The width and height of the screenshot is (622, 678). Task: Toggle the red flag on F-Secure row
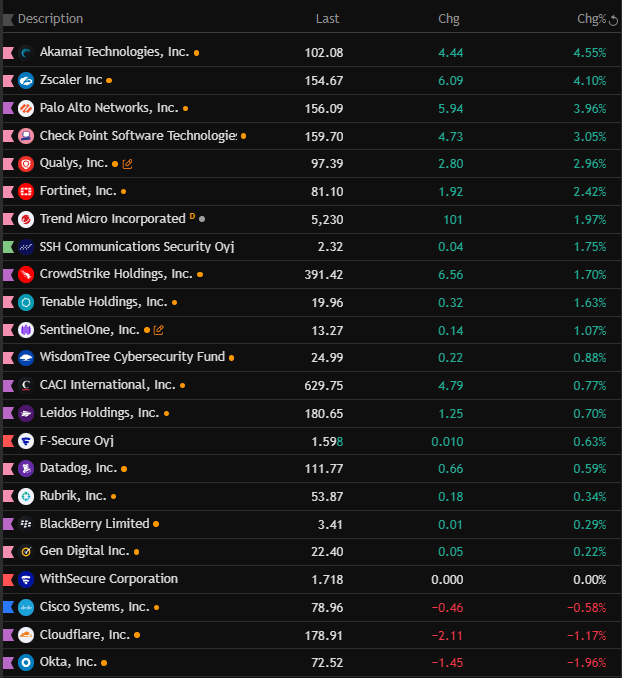coord(8,441)
